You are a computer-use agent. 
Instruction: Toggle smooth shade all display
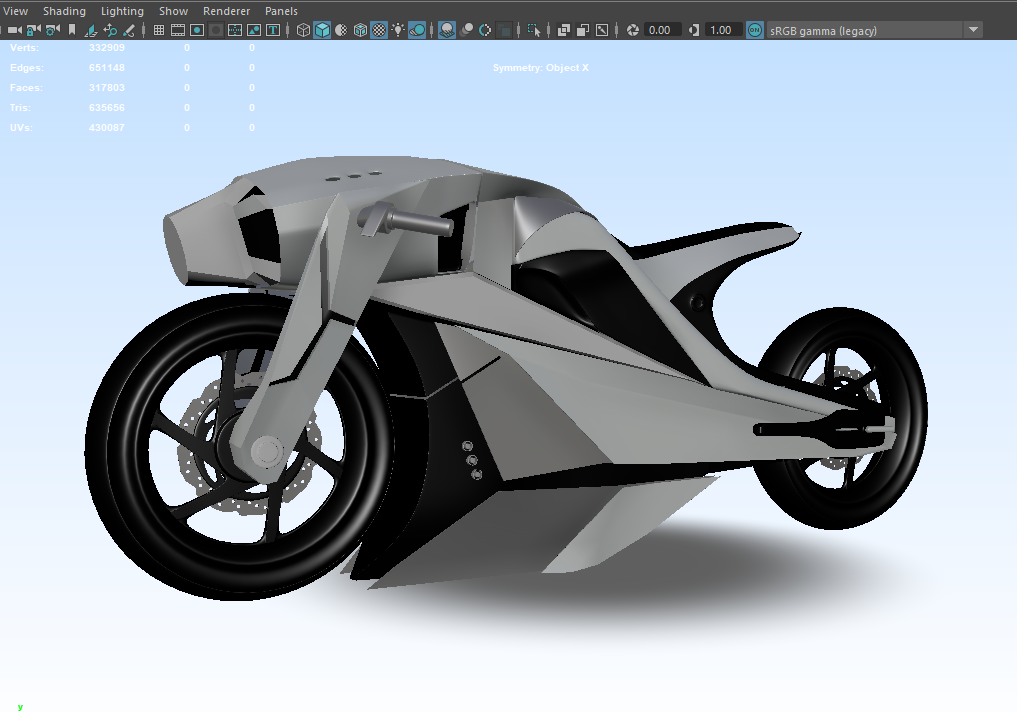(322, 30)
